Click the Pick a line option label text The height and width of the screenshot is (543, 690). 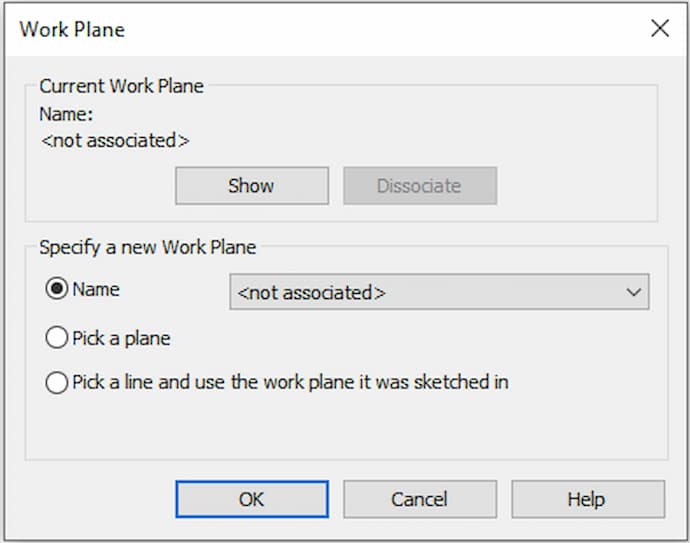[290, 382]
